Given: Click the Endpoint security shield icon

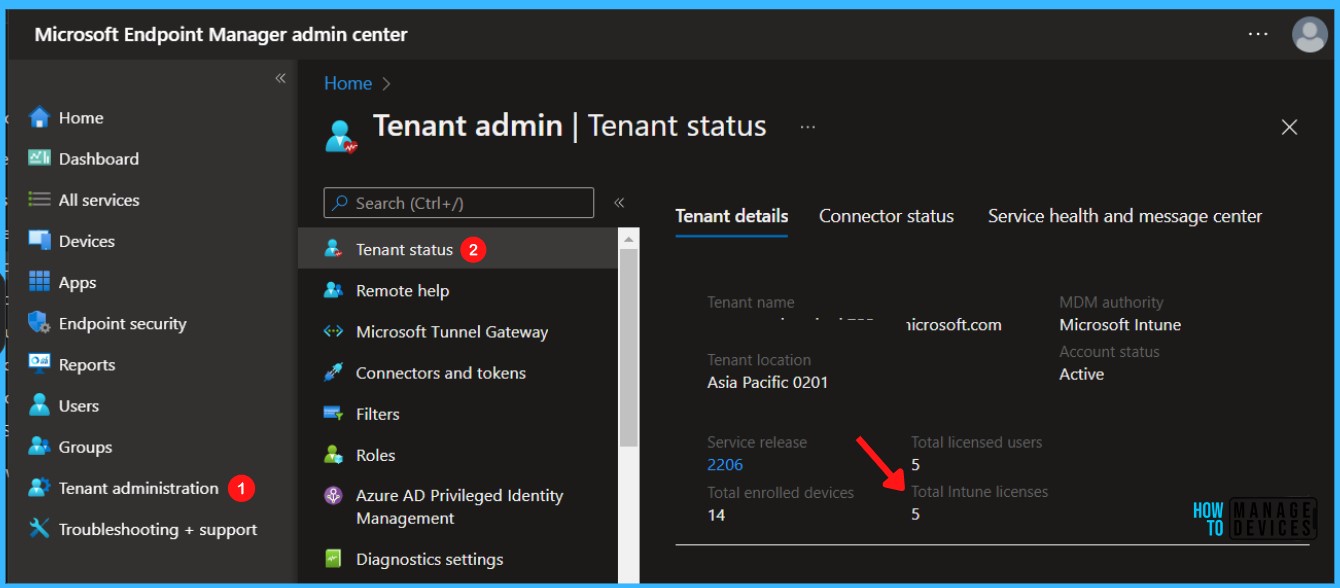Looking at the screenshot, I should click(39, 323).
